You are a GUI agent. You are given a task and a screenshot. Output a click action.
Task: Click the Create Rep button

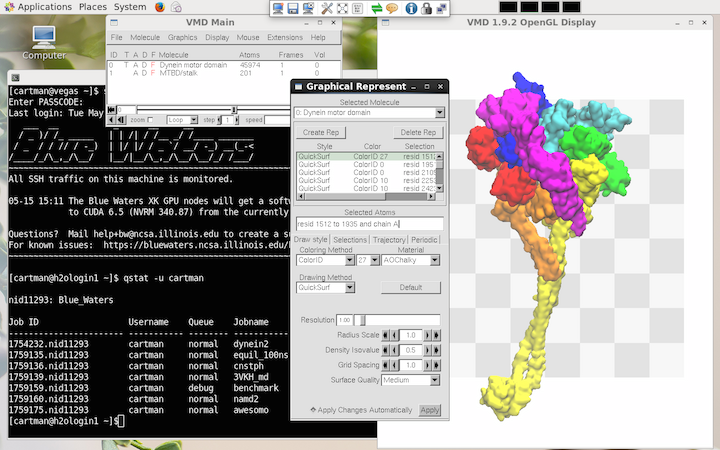321,132
